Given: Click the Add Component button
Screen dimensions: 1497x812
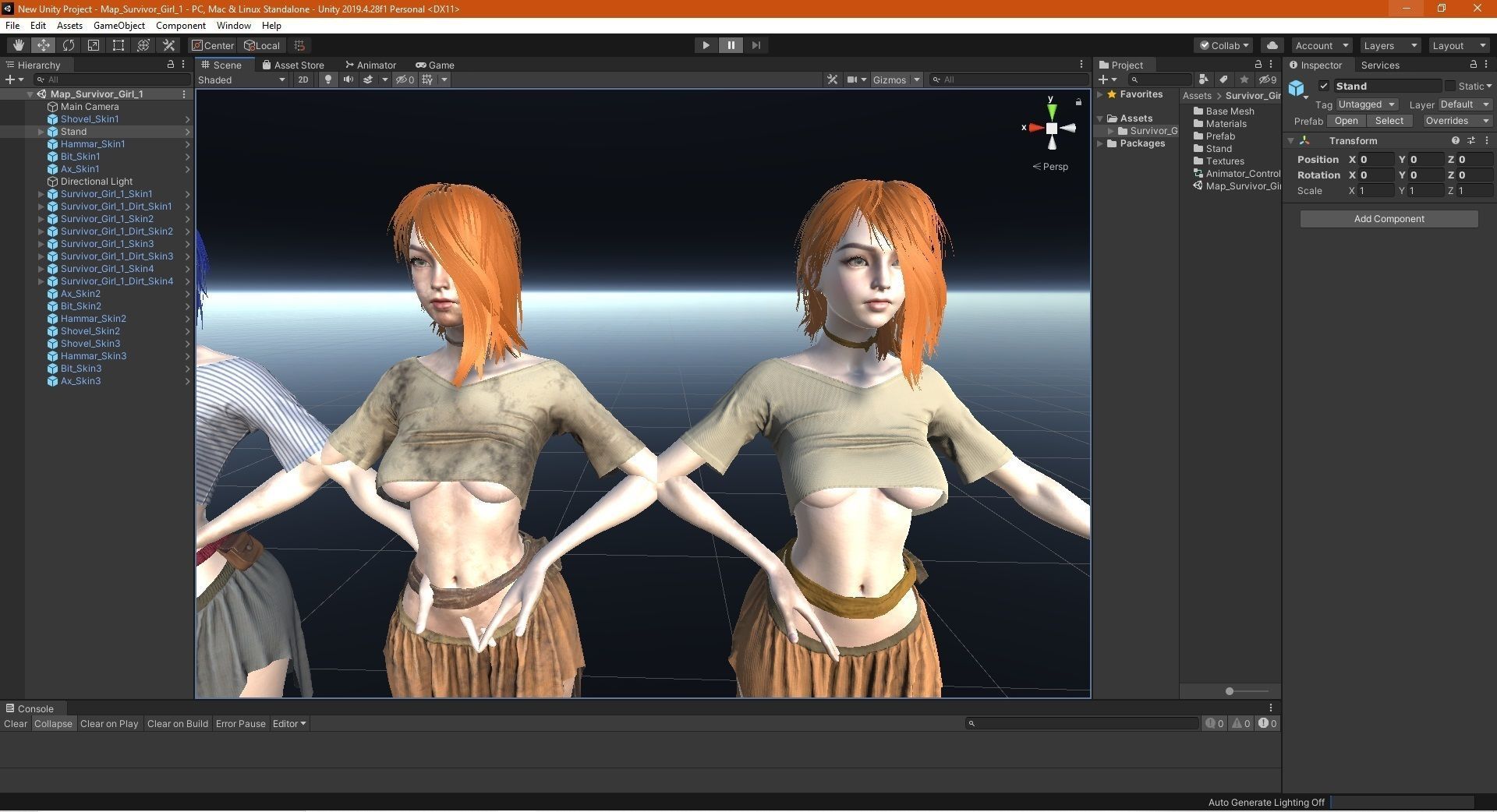Looking at the screenshot, I should coord(1389,219).
